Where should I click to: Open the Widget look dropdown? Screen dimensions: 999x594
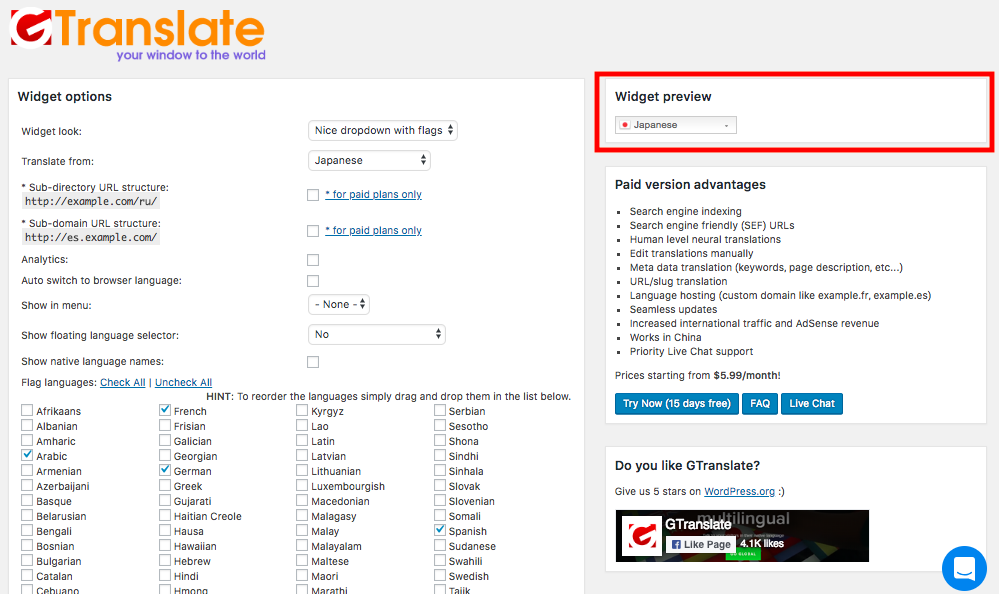tap(382, 131)
